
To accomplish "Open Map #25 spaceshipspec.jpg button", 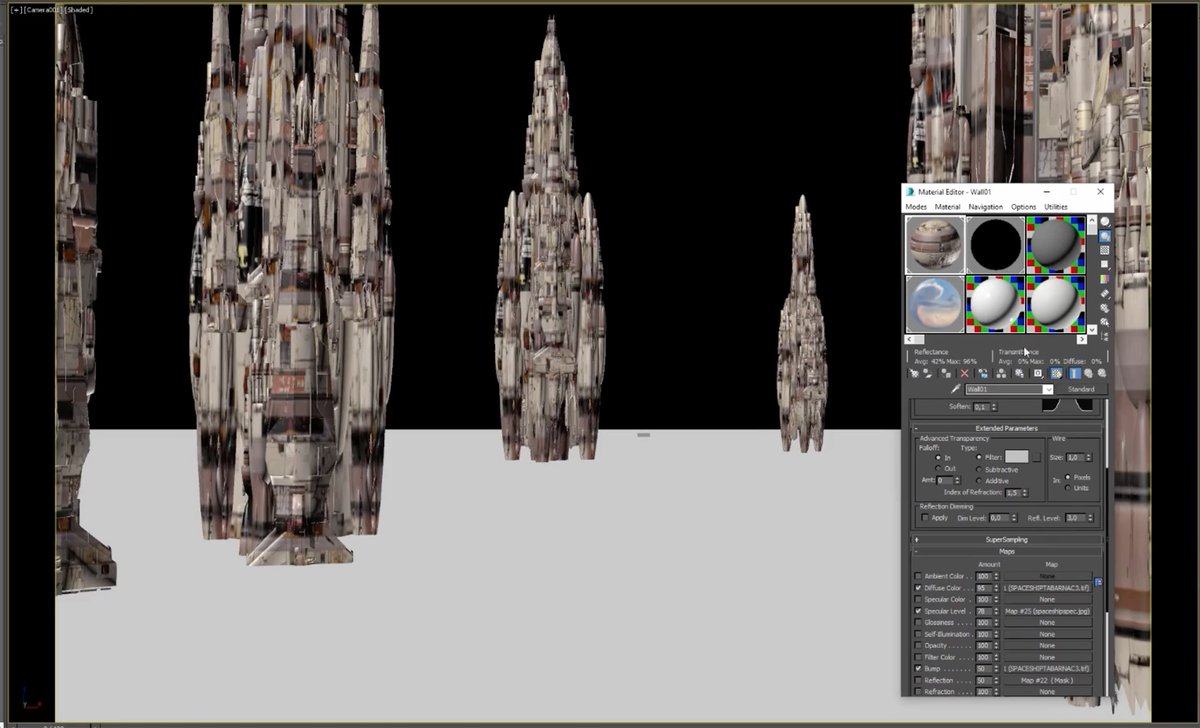I will (x=1047, y=611).
